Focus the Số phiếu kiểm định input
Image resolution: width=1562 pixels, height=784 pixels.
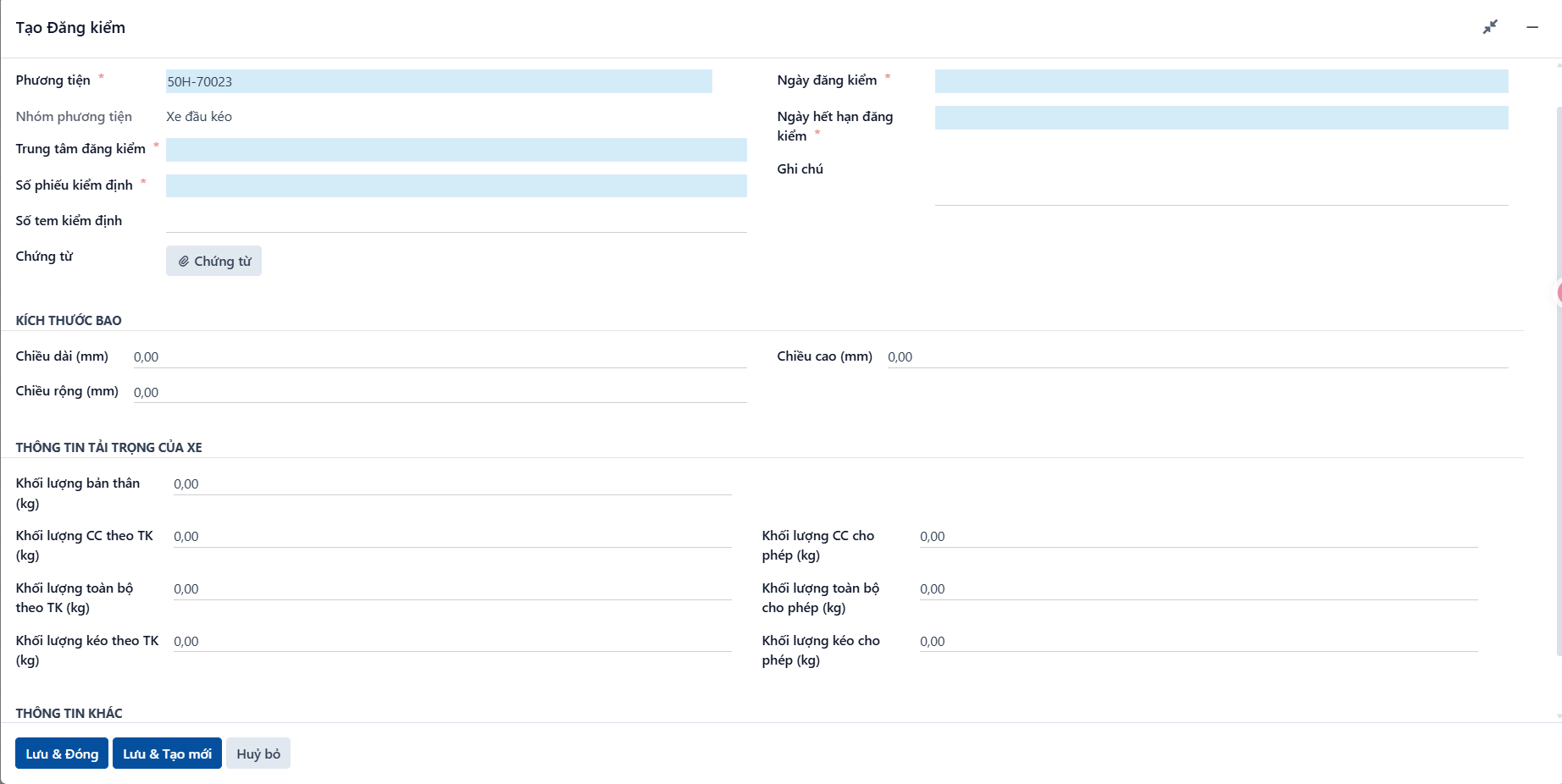(x=457, y=185)
